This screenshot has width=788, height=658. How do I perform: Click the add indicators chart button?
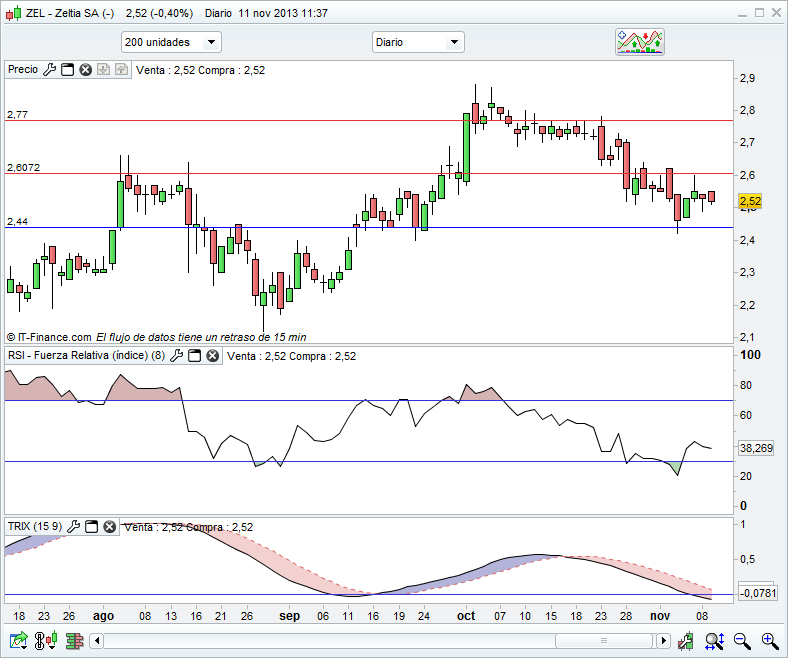click(x=640, y=42)
